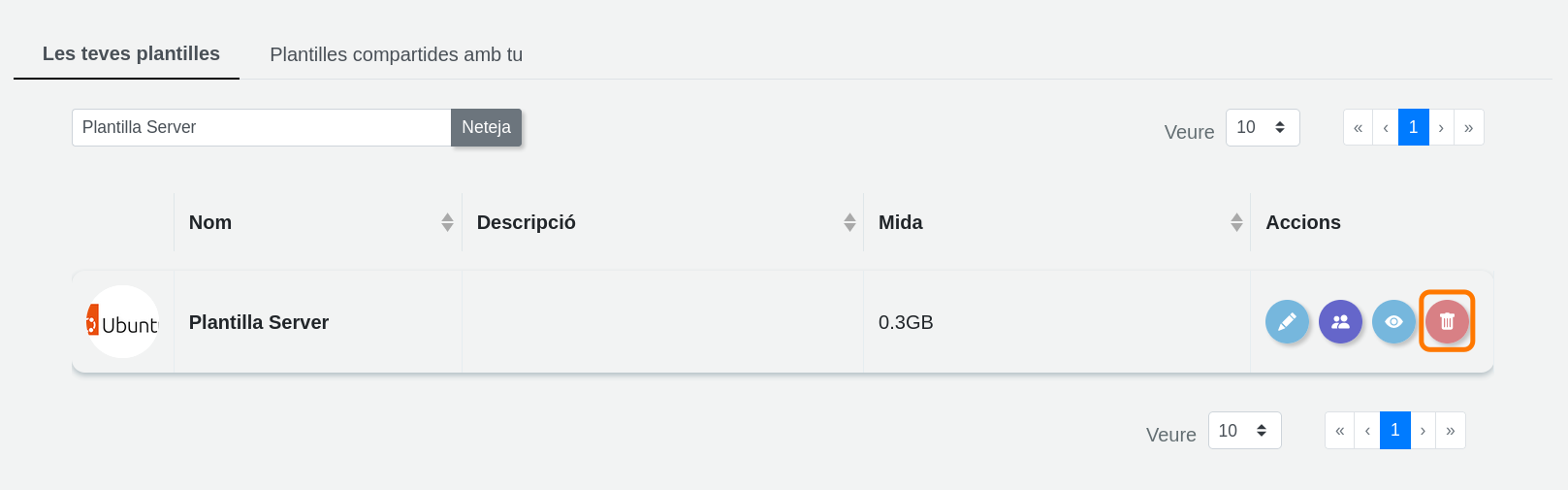
Task: Open the bottom Veure rows dropdown
Action: tap(1244, 431)
